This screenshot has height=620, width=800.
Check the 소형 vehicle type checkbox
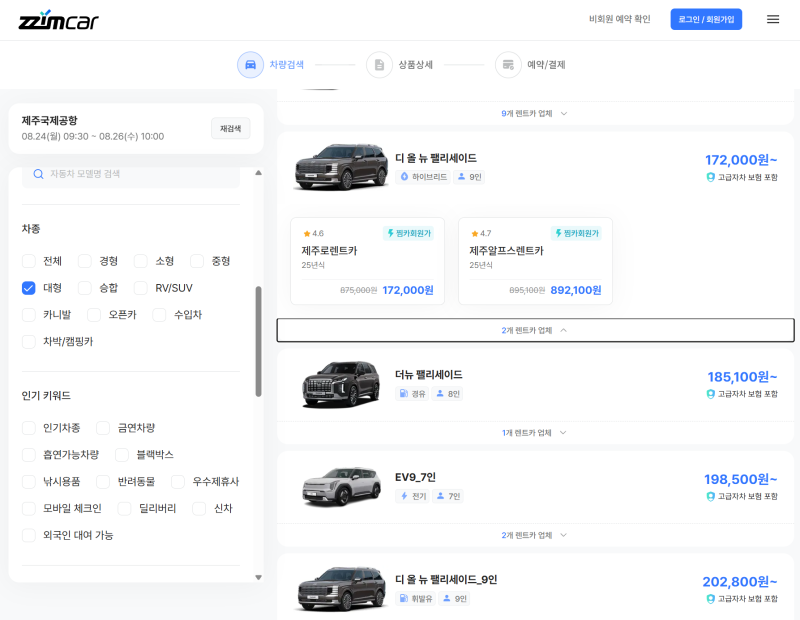tap(141, 261)
